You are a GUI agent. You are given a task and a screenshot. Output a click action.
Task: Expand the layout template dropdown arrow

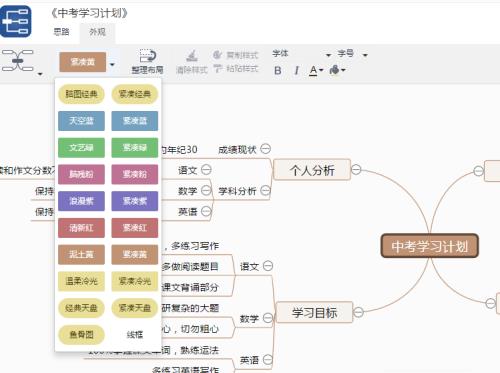(x=40, y=74)
